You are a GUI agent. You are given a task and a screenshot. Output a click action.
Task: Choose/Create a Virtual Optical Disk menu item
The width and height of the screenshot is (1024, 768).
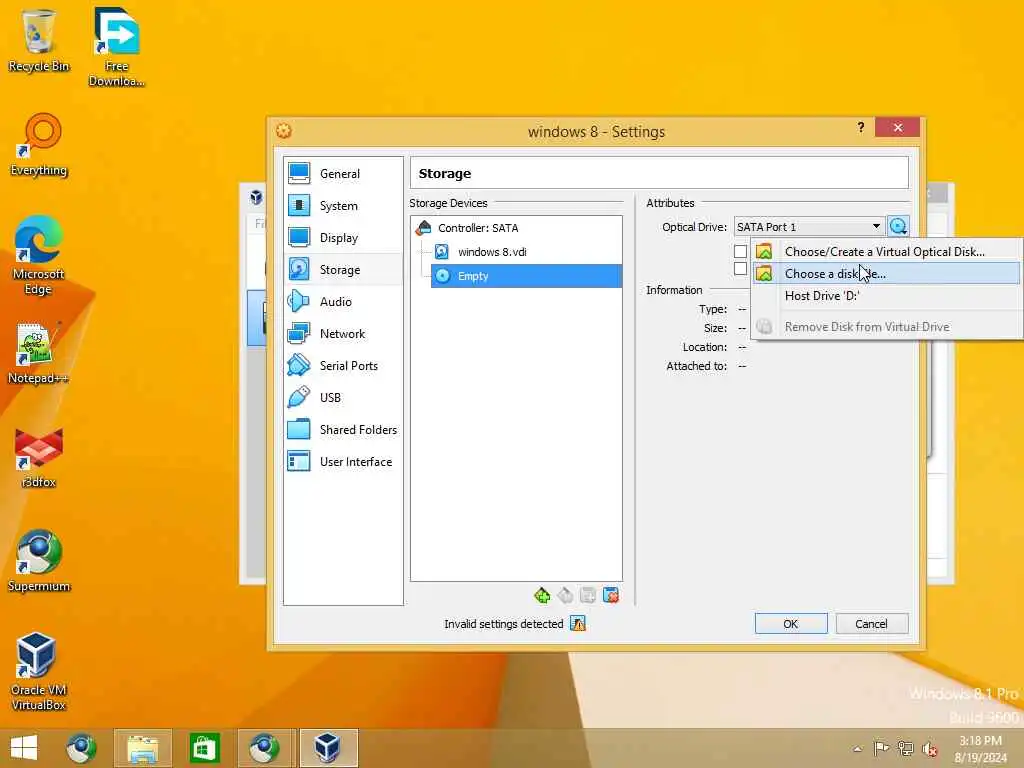tap(887, 251)
